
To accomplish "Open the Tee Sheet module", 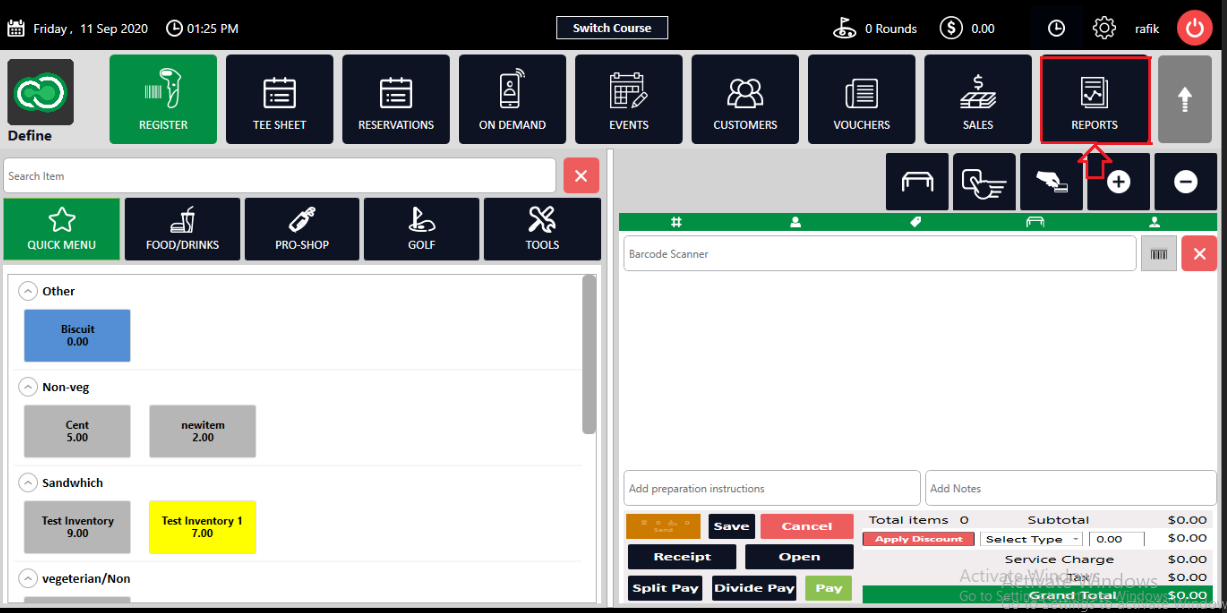I will [x=279, y=99].
